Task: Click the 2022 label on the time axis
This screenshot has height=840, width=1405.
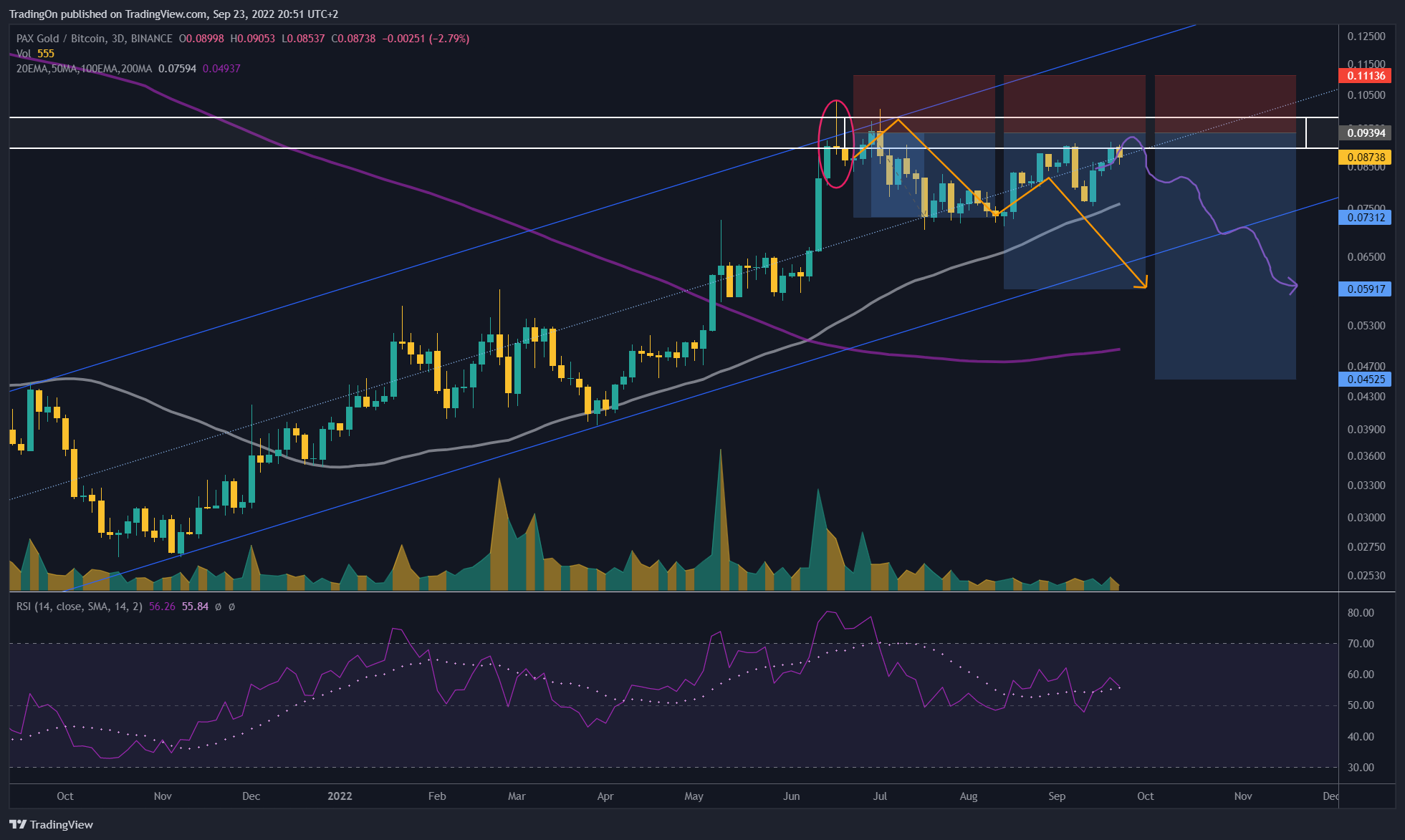Action: click(340, 796)
